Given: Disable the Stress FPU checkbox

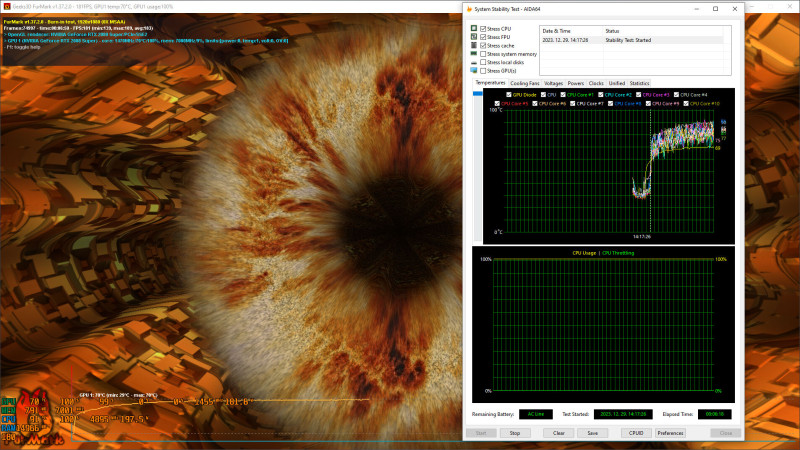Looking at the screenshot, I should 484,38.
